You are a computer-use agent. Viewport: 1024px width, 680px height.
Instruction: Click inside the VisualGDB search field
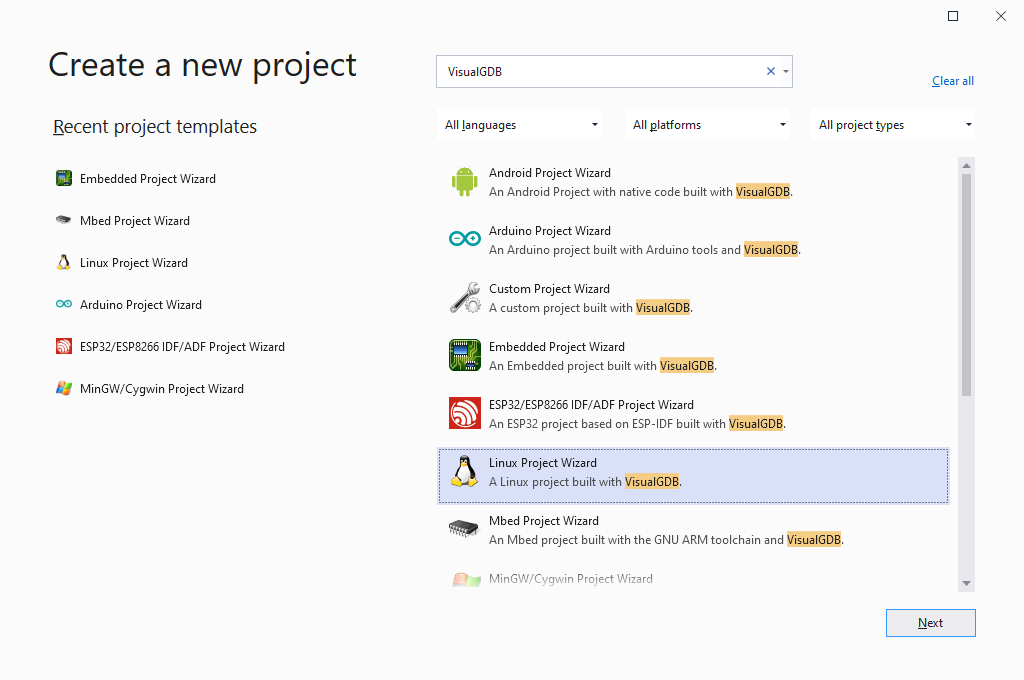point(600,71)
